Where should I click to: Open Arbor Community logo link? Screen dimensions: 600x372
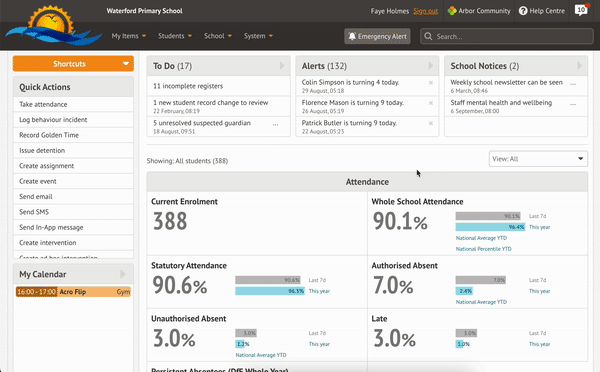pyautogui.click(x=452, y=11)
